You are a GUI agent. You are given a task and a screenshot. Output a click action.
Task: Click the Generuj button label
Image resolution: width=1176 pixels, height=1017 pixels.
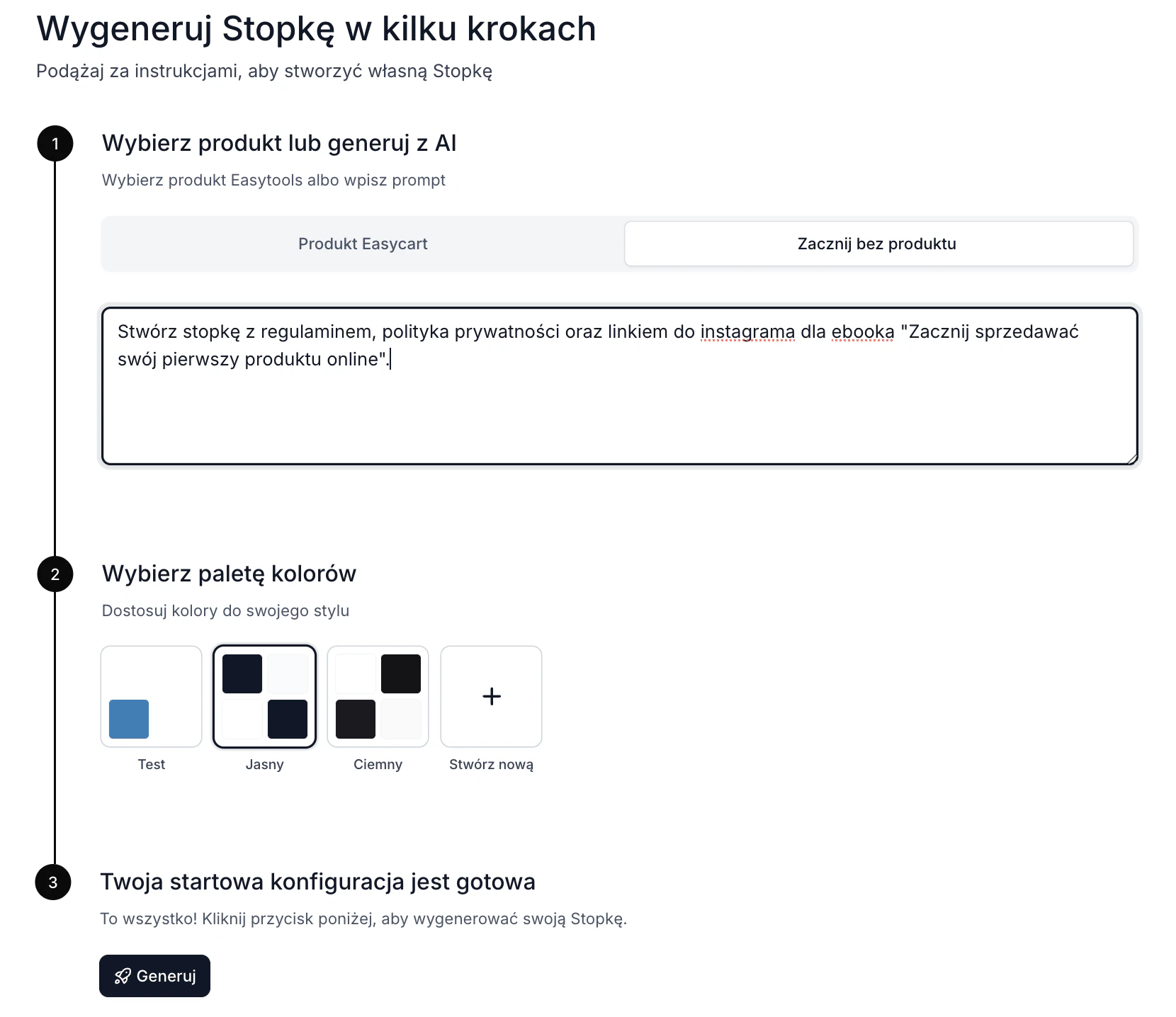coord(166,976)
